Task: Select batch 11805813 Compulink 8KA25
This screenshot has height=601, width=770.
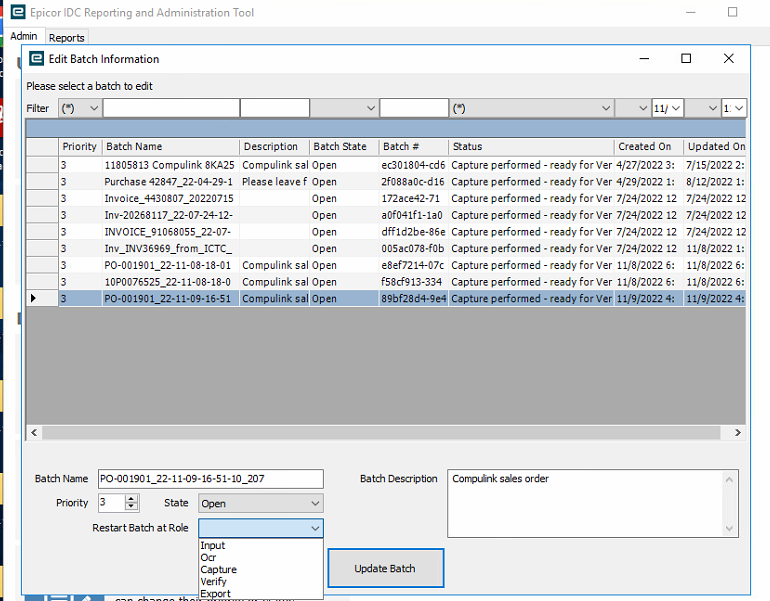Action: click(x=170, y=165)
